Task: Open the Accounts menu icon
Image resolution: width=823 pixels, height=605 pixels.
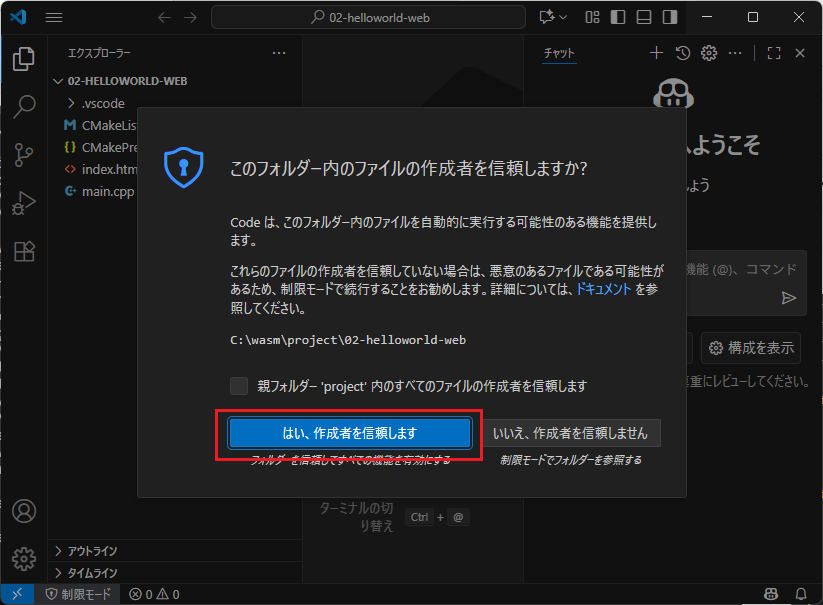Action: click(x=24, y=511)
